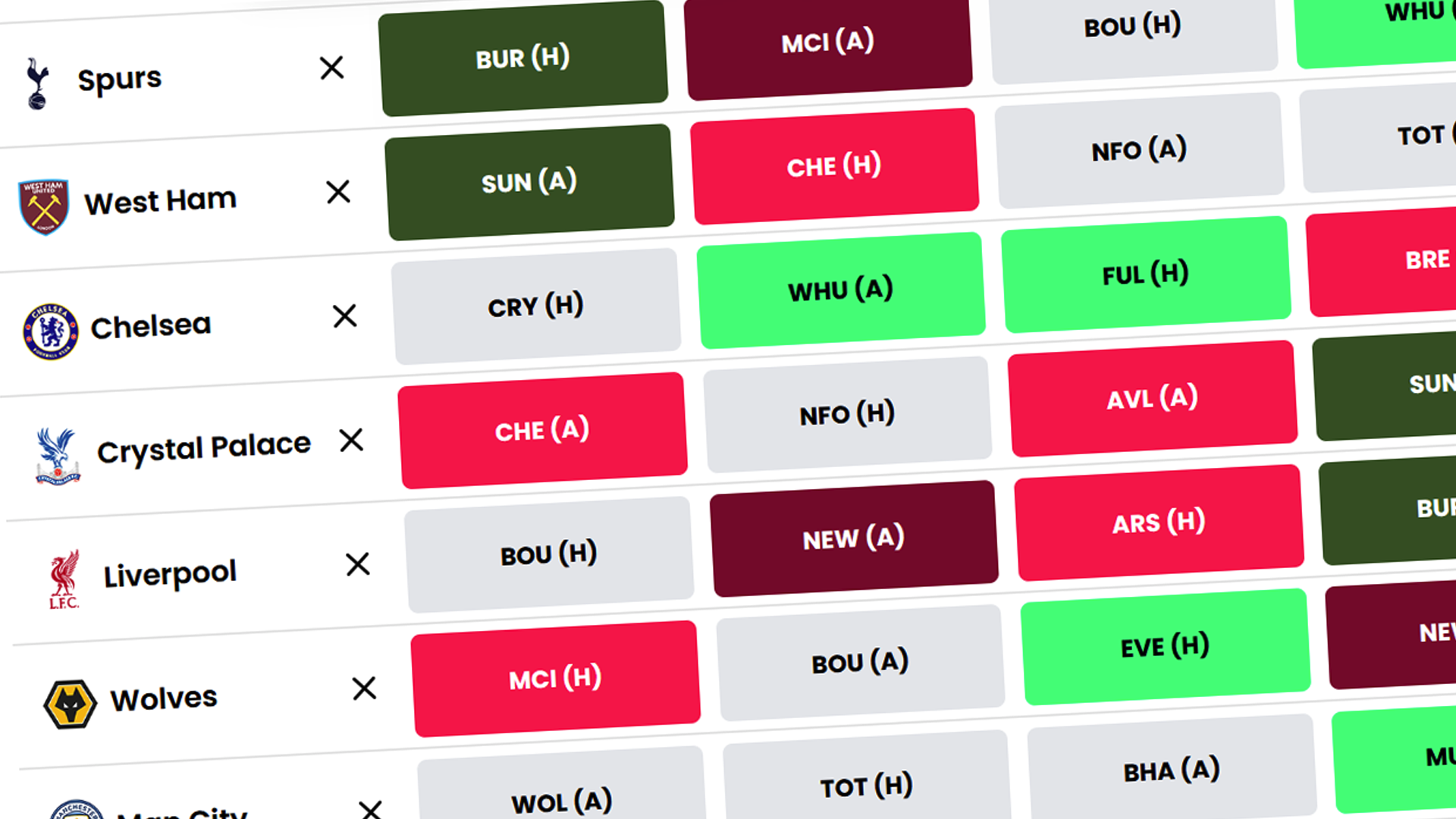Click the WHU (A) fixture for Chelsea
The image size is (1456, 819).
coord(840,289)
